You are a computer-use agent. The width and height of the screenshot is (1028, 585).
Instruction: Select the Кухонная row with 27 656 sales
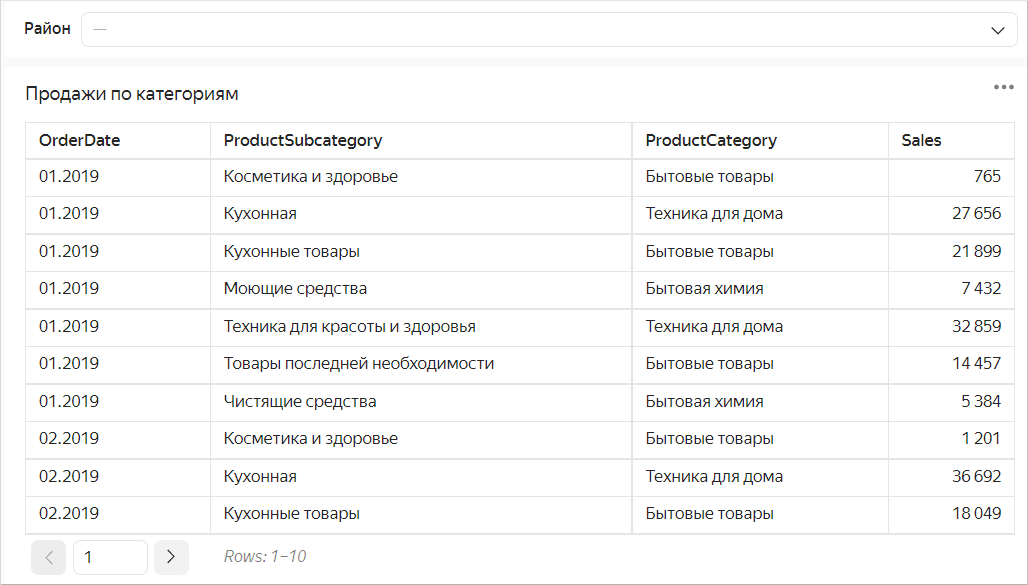coord(400,214)
